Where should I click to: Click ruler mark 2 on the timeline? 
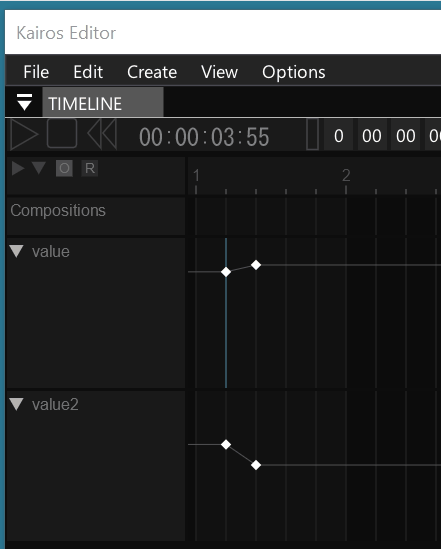[346, 175]
